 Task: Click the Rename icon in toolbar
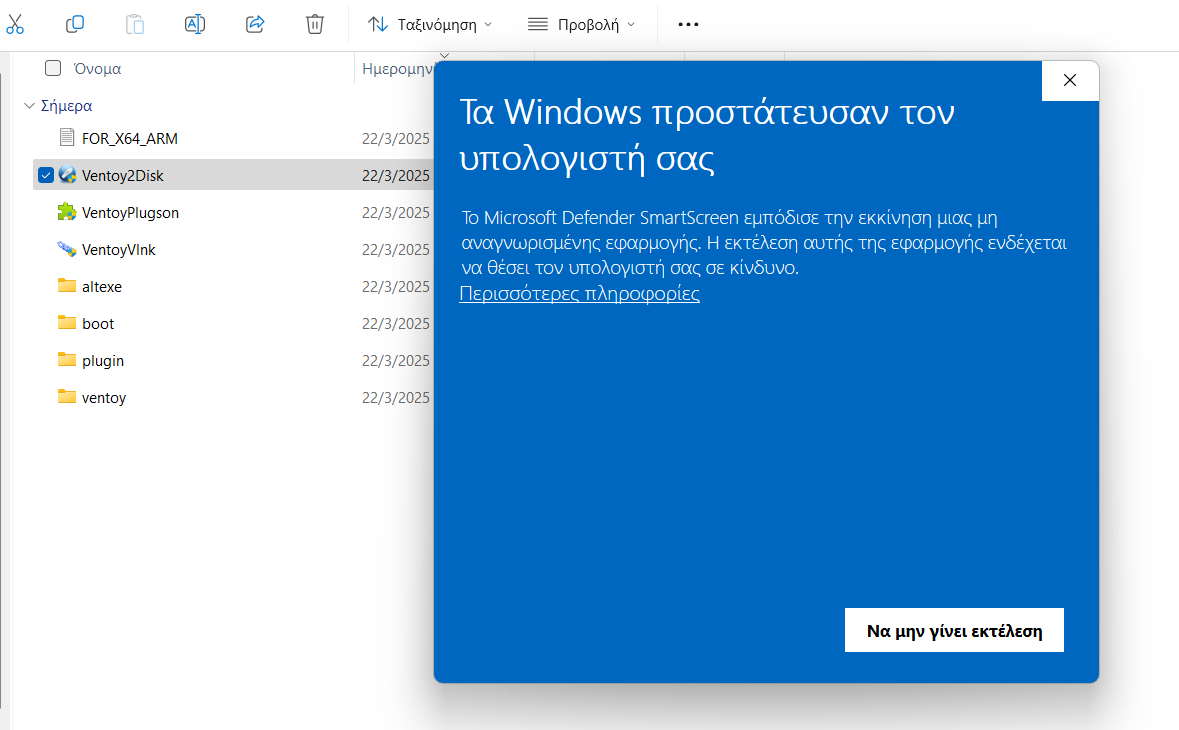pos(195,24)
